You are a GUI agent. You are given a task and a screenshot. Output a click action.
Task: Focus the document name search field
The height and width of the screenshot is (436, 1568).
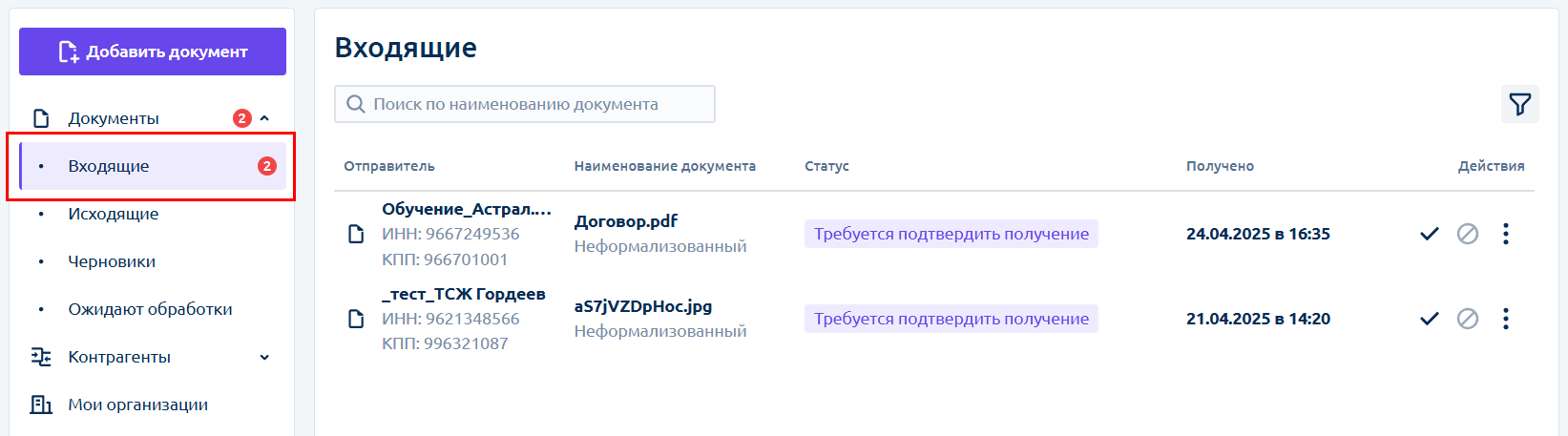pyautogui.click(x=525, y=104)
